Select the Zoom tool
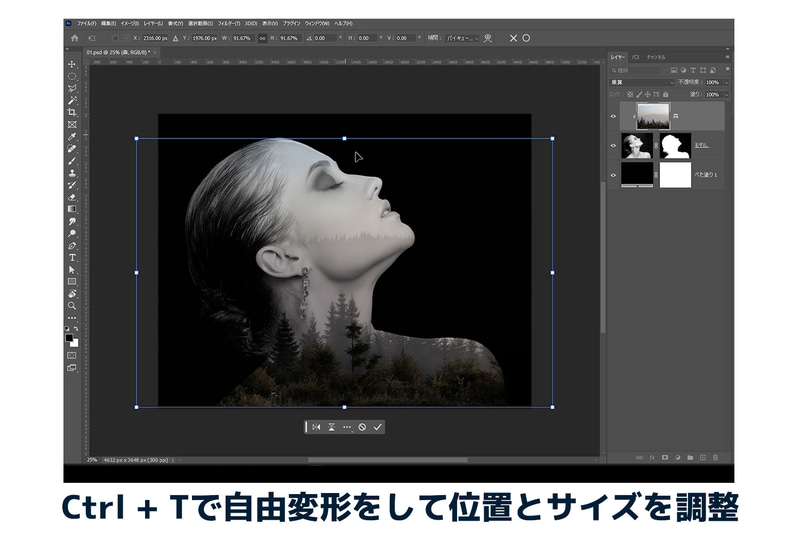 coord(72,306)
